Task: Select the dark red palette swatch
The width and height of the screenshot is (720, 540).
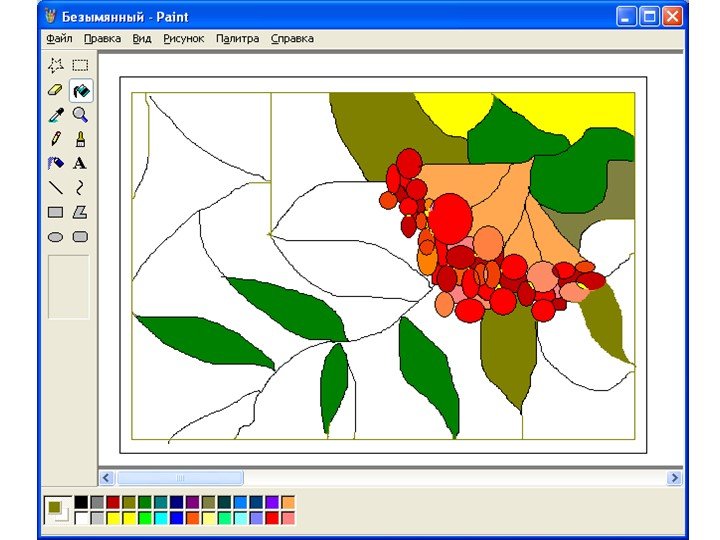Action: point(113,502)
